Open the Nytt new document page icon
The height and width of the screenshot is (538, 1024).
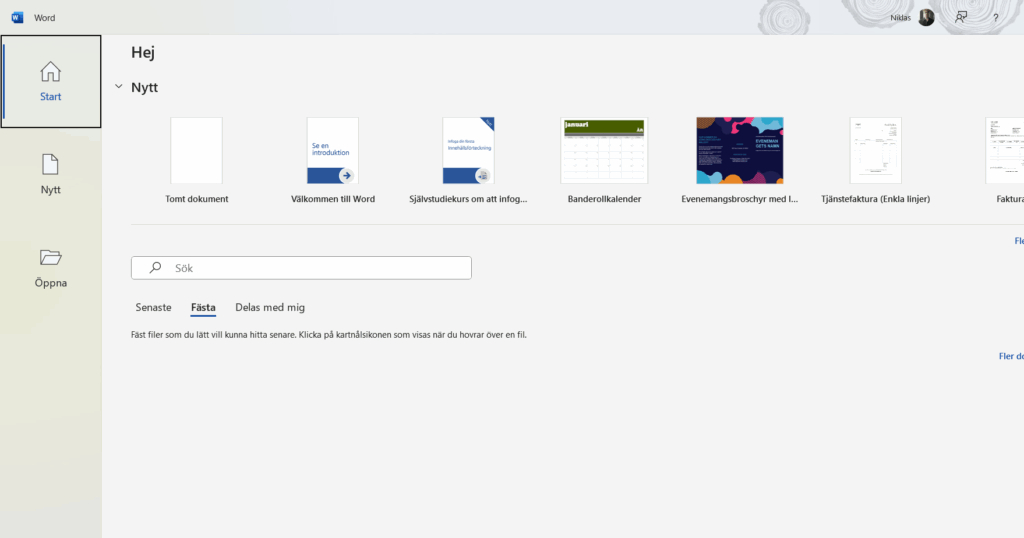tap(50, 164)
